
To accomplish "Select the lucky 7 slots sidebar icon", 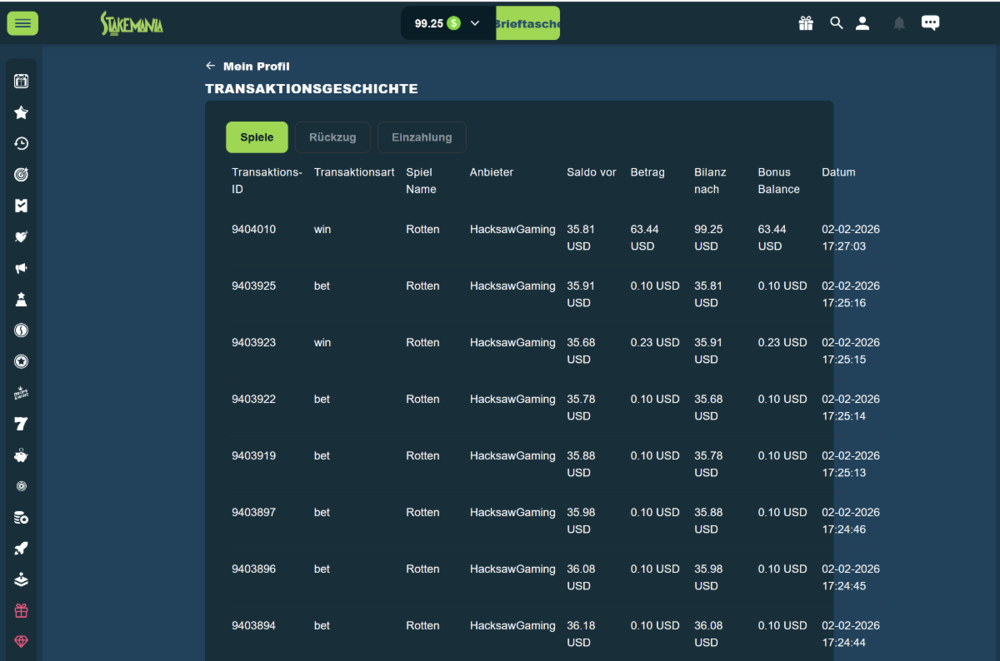I will point(21,424).
